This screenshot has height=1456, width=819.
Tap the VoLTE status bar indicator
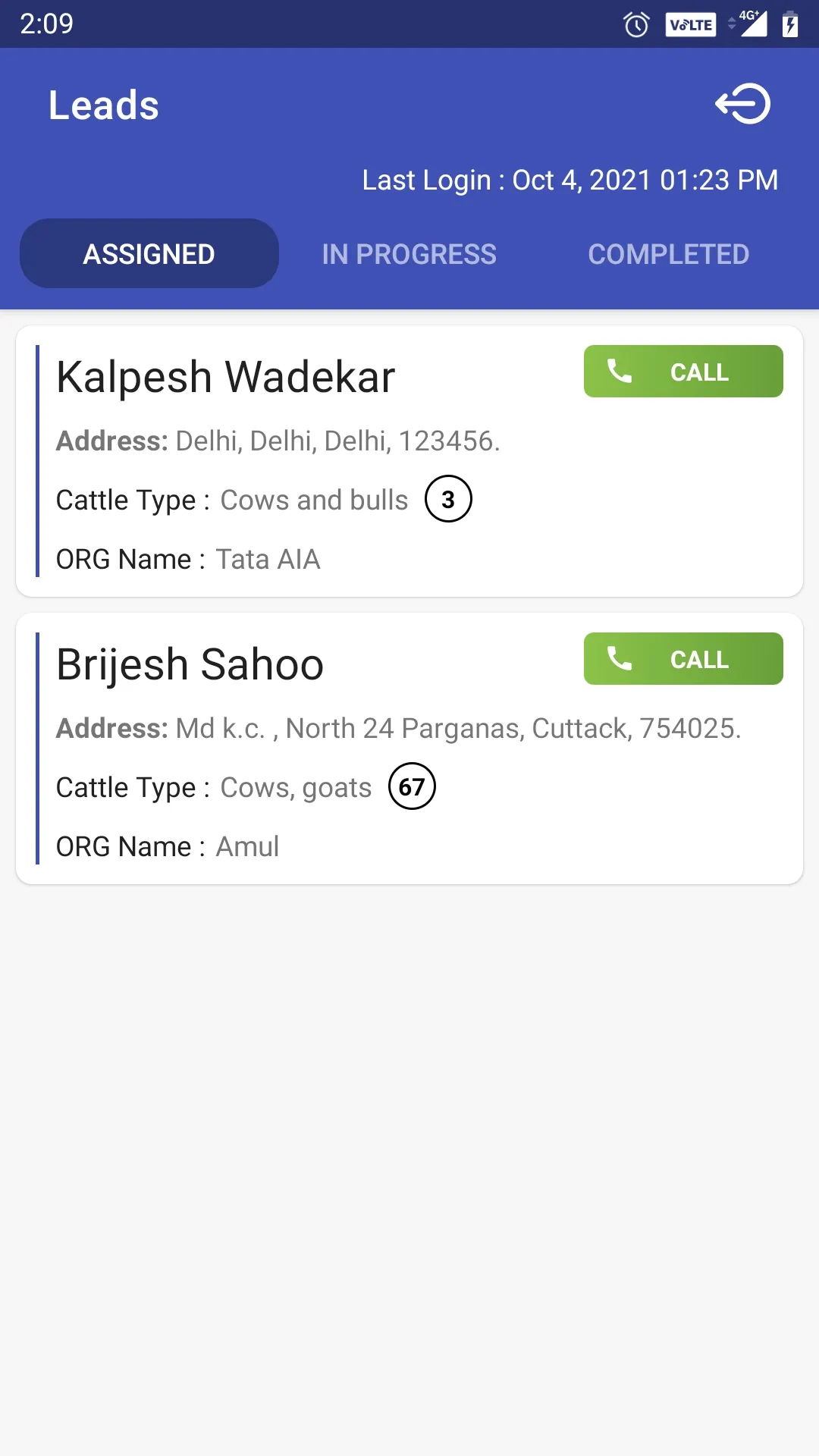click(690, 24)
